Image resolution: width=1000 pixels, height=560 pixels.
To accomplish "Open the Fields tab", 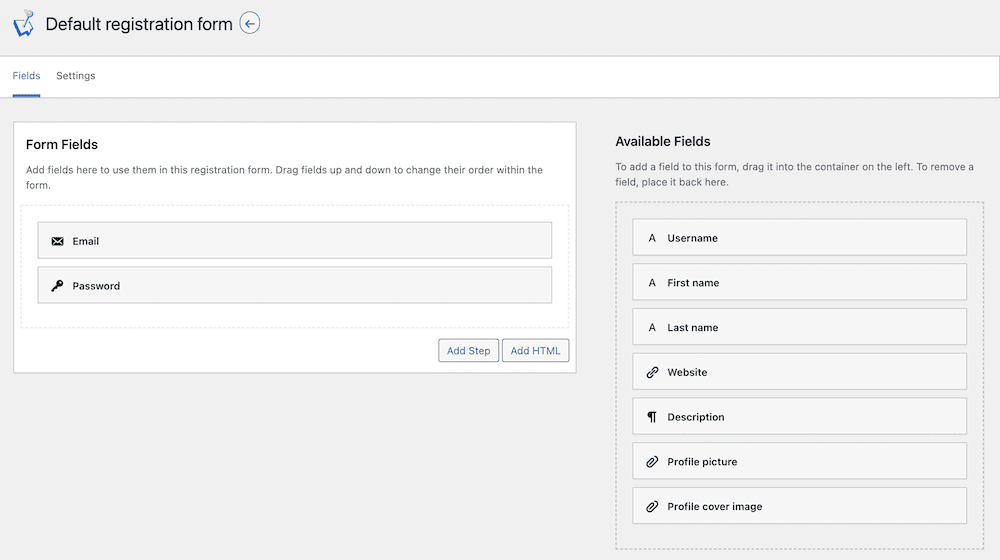I will (26, 76).
